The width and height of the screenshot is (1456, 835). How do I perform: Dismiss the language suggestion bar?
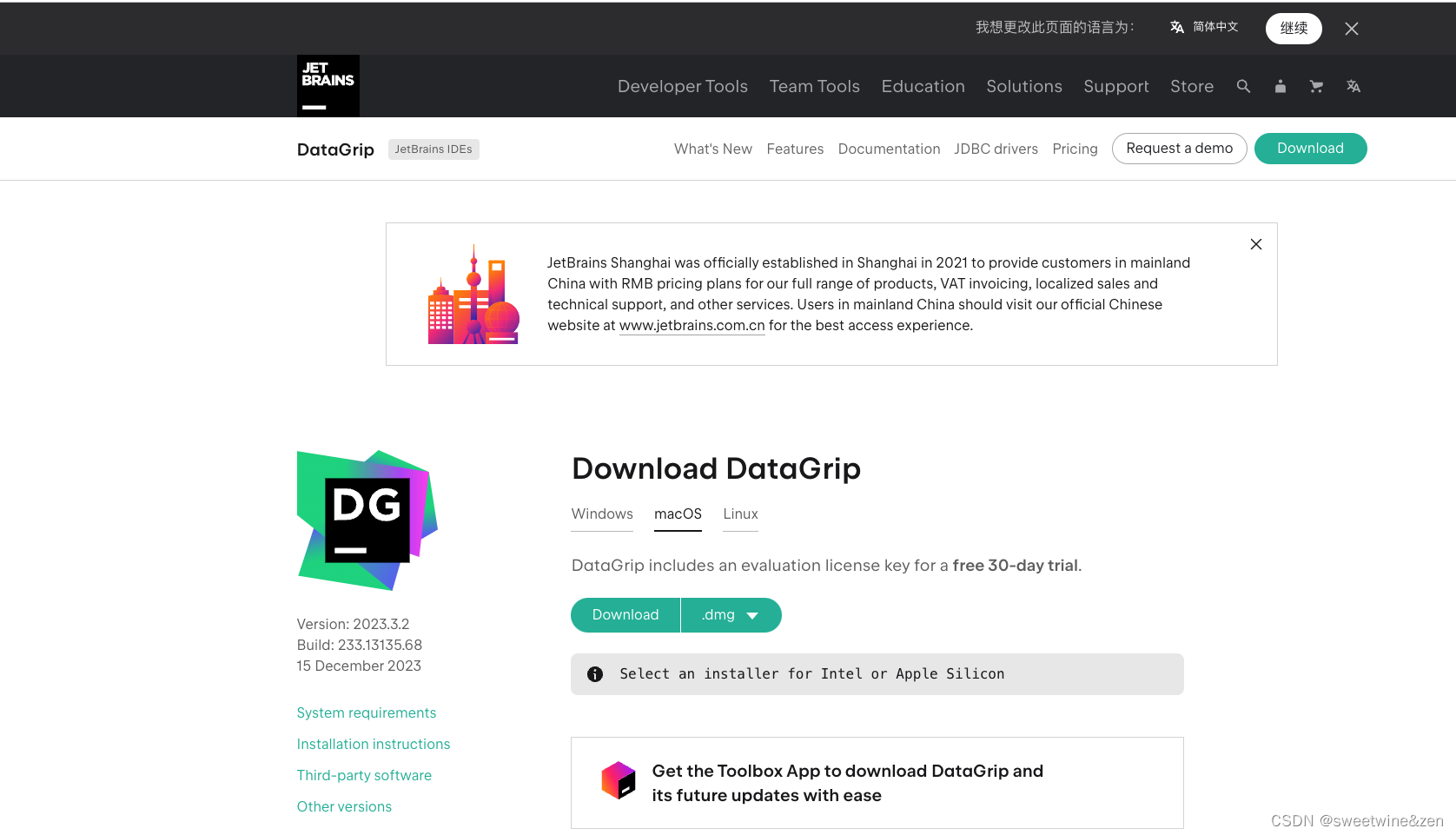tap(1352, 29)
